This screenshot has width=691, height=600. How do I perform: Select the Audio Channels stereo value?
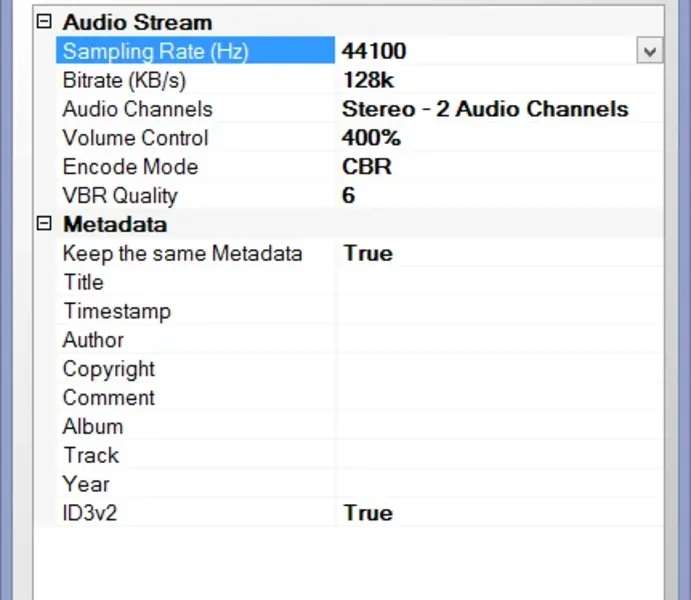point(485,109)
